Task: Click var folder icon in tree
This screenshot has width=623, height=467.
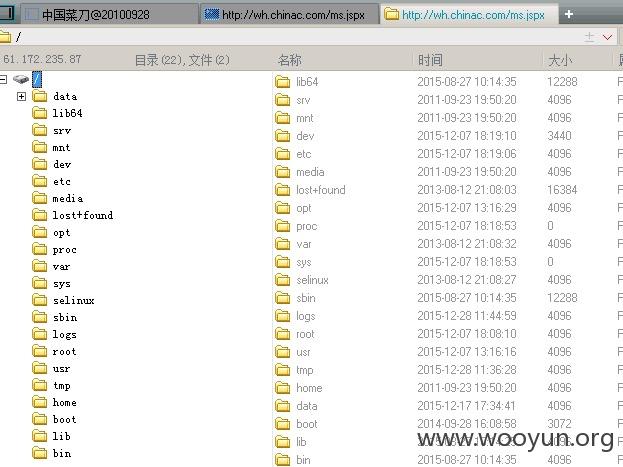Action: coord(40,266)
